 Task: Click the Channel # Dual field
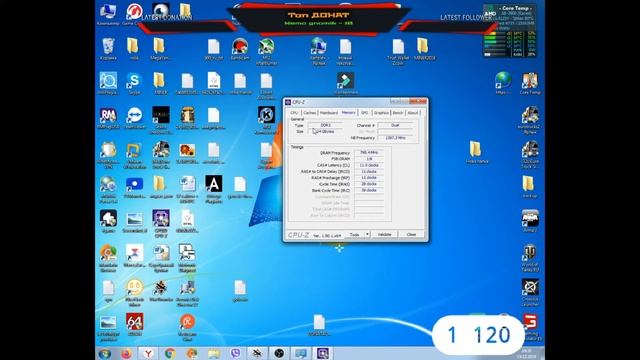(x=395, y=125)
